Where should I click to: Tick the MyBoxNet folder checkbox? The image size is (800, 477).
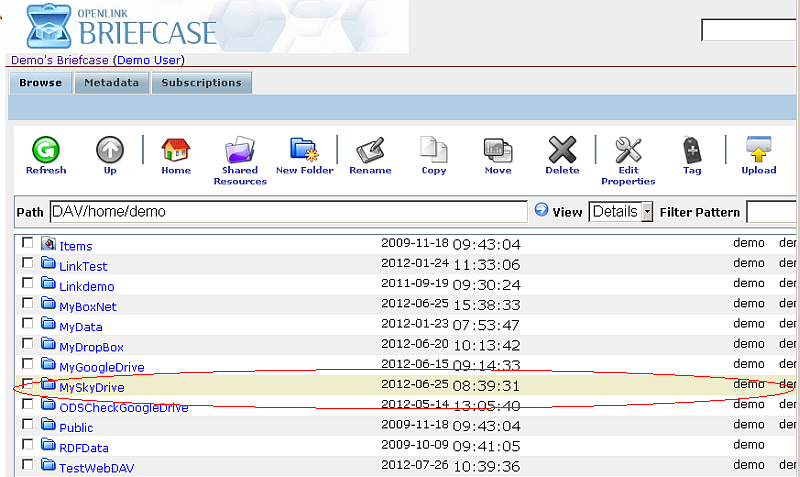pyautogui.click(x=28, y=303)
